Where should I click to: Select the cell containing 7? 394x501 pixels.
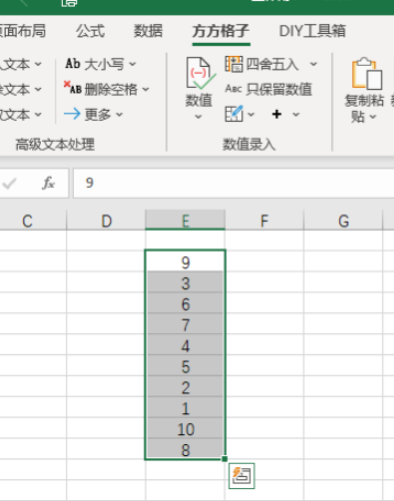point(185,324)
